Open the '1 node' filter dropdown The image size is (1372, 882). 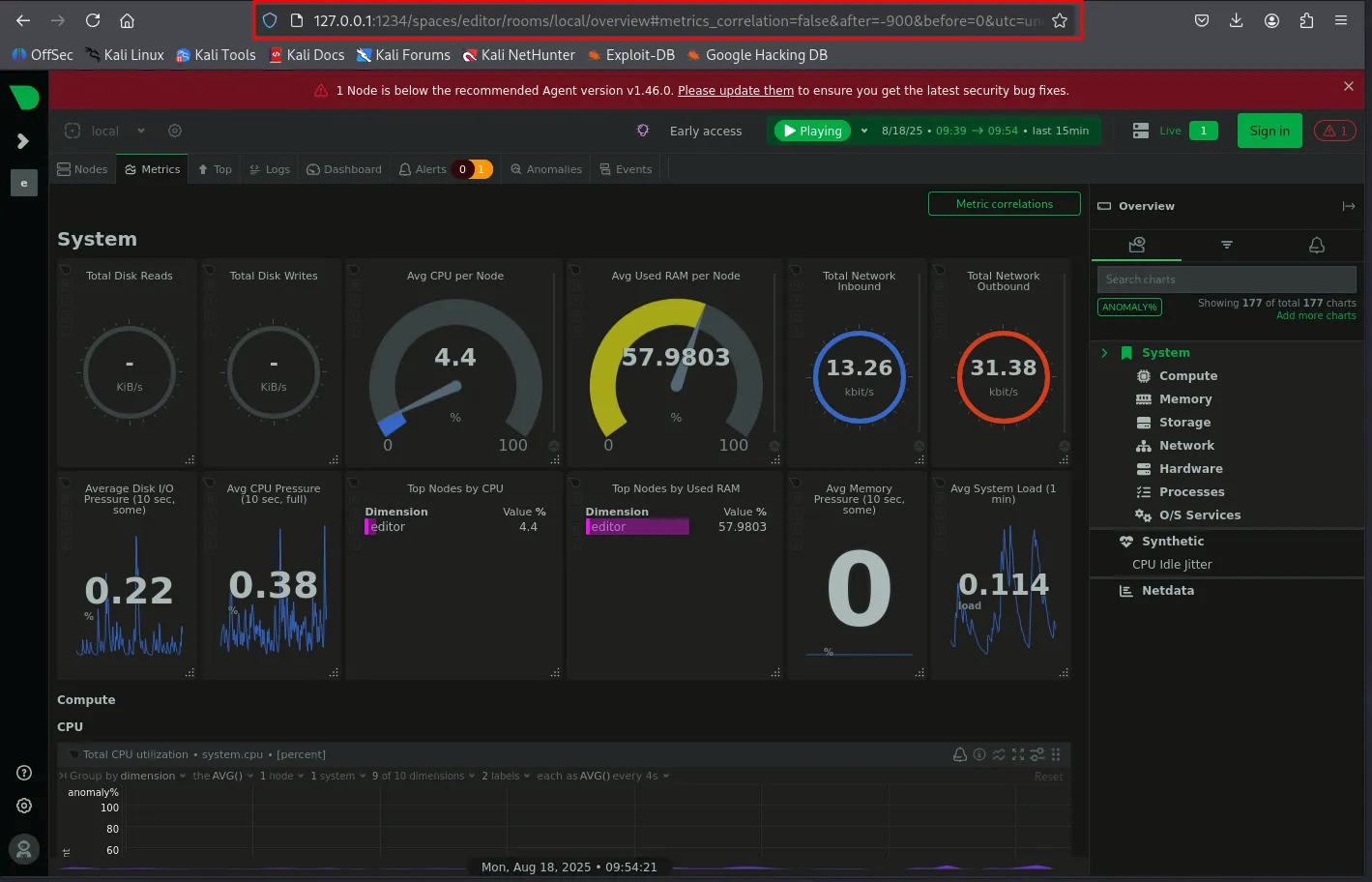281,776
